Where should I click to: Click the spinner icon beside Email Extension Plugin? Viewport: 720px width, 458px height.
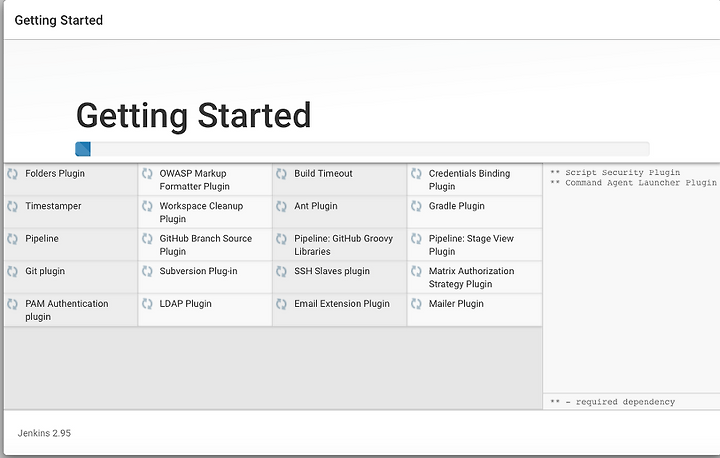281,304
